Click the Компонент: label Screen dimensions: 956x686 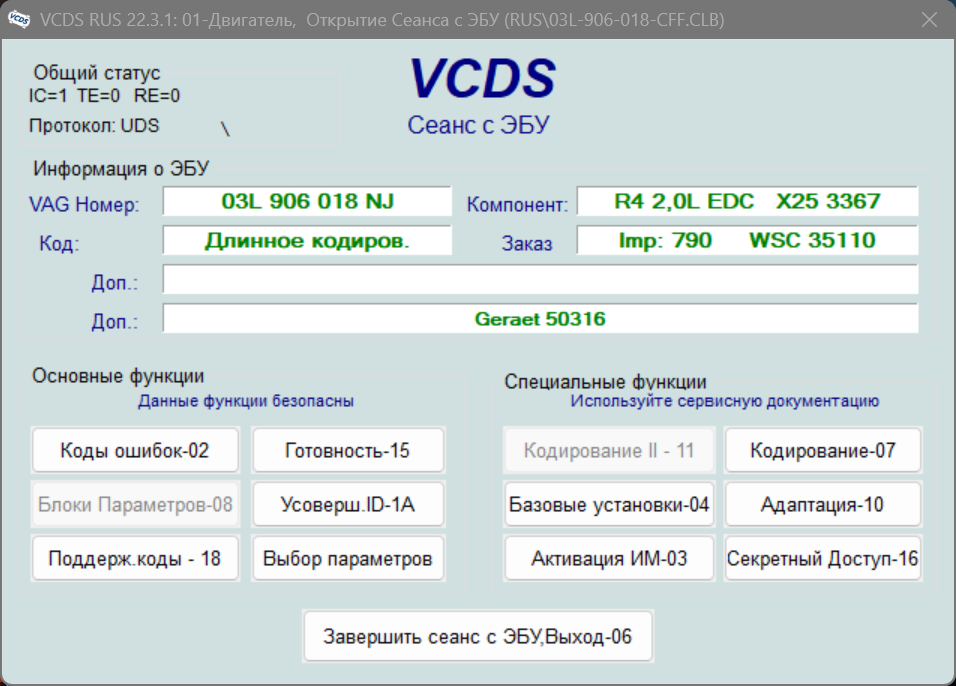tap(517, 204)
